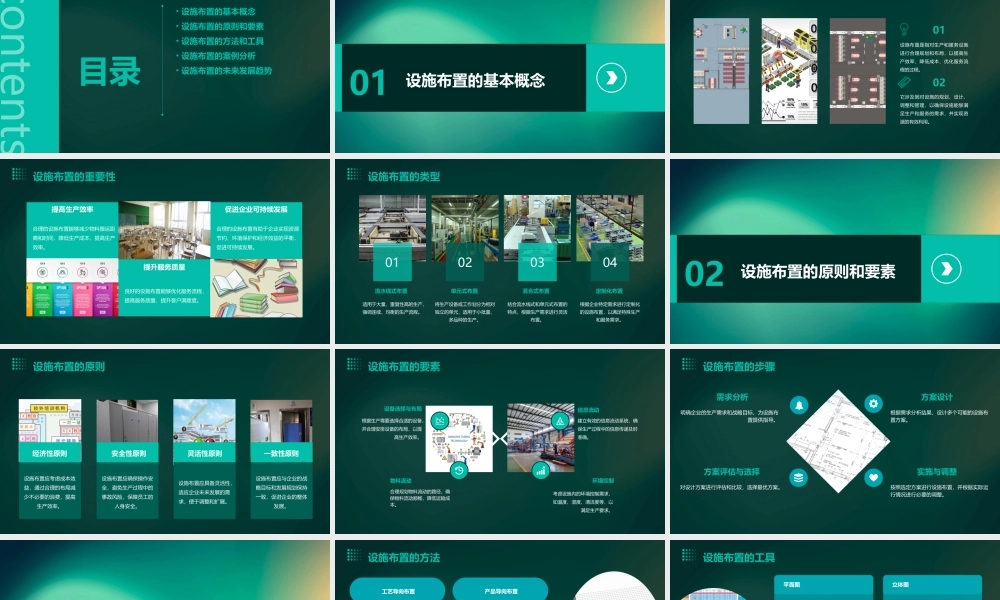Click the 实施与调整 step heading
The height and width of the screenshot is (600, 1000).
[x=937, y=472]
